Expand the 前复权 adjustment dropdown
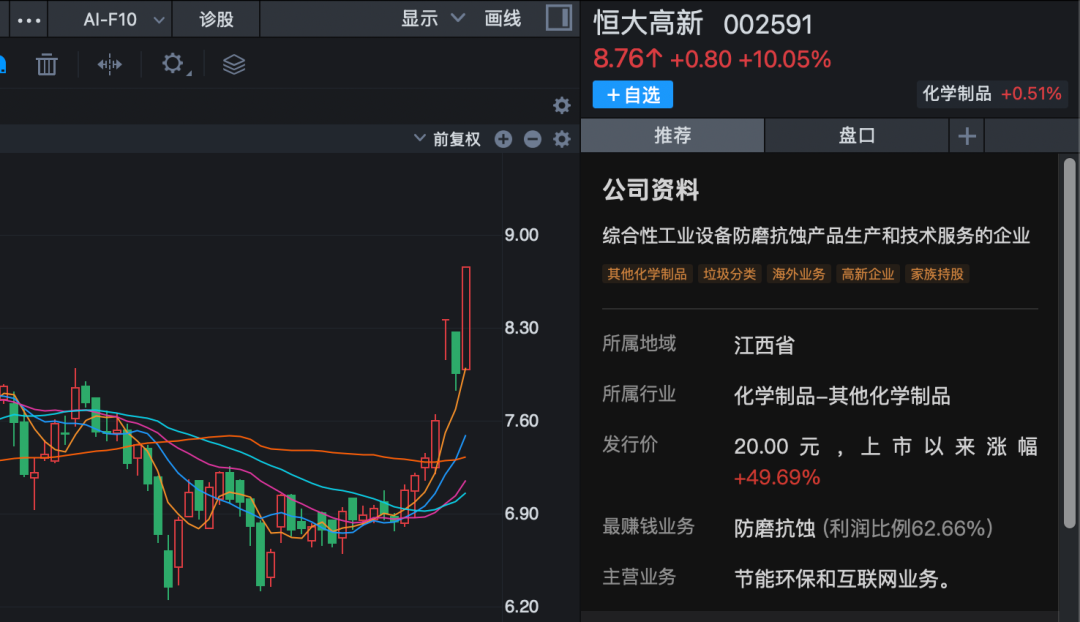This screenshot has width=1080, height=622. 447,139
